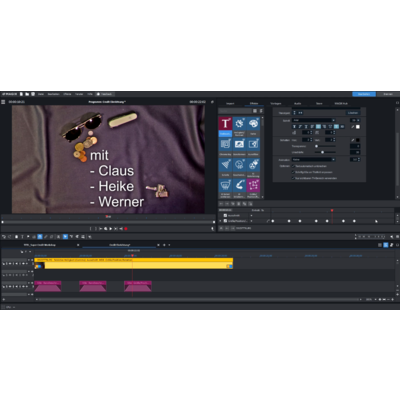Open the Bearbeiten menu
400x400 pixels.
point(53,94)
